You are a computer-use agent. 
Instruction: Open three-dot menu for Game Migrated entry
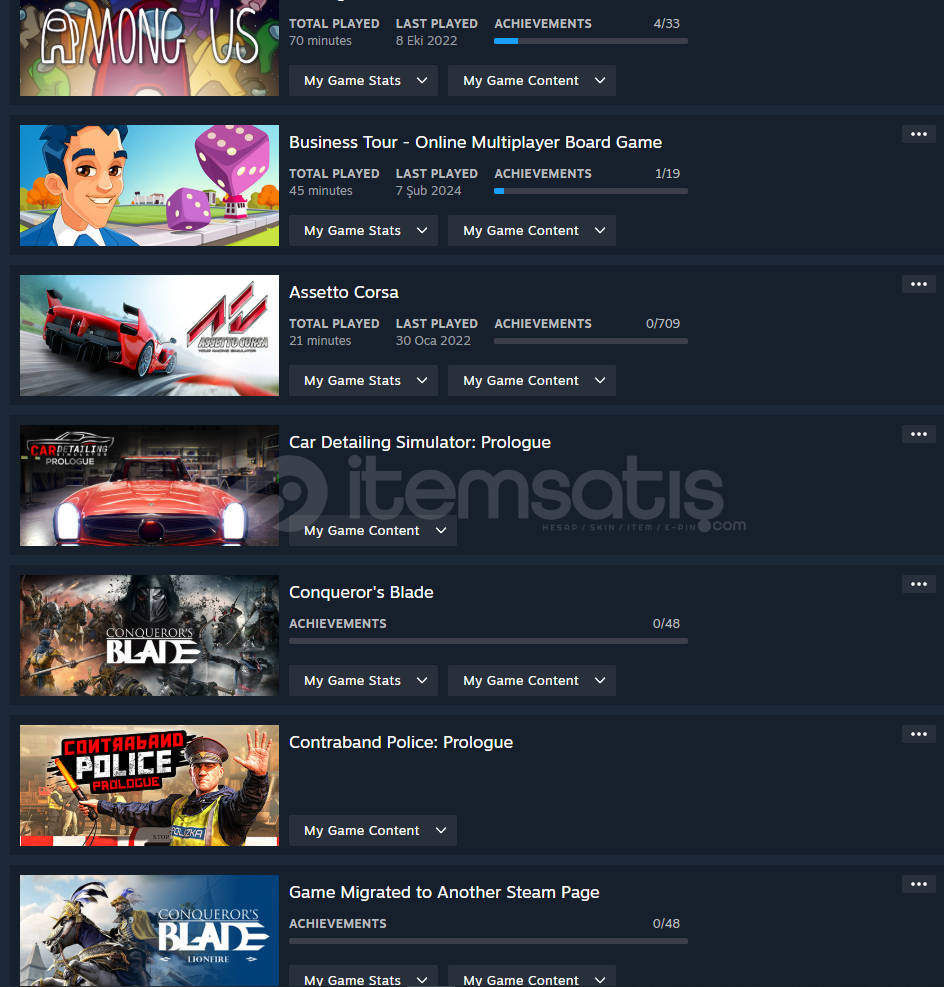[x=918, y=884]
